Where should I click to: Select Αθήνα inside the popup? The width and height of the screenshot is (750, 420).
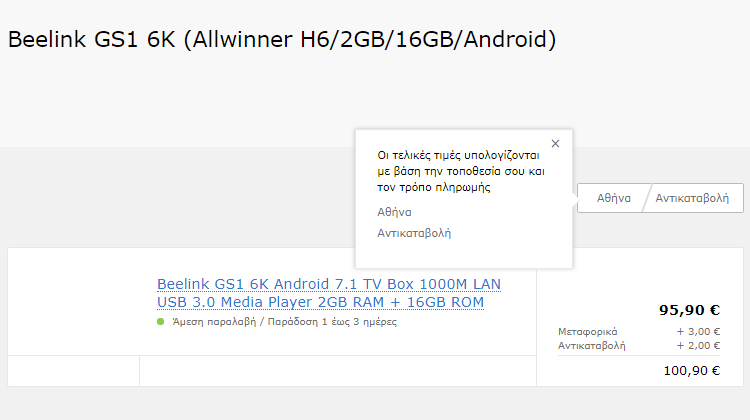pos(394,212)
